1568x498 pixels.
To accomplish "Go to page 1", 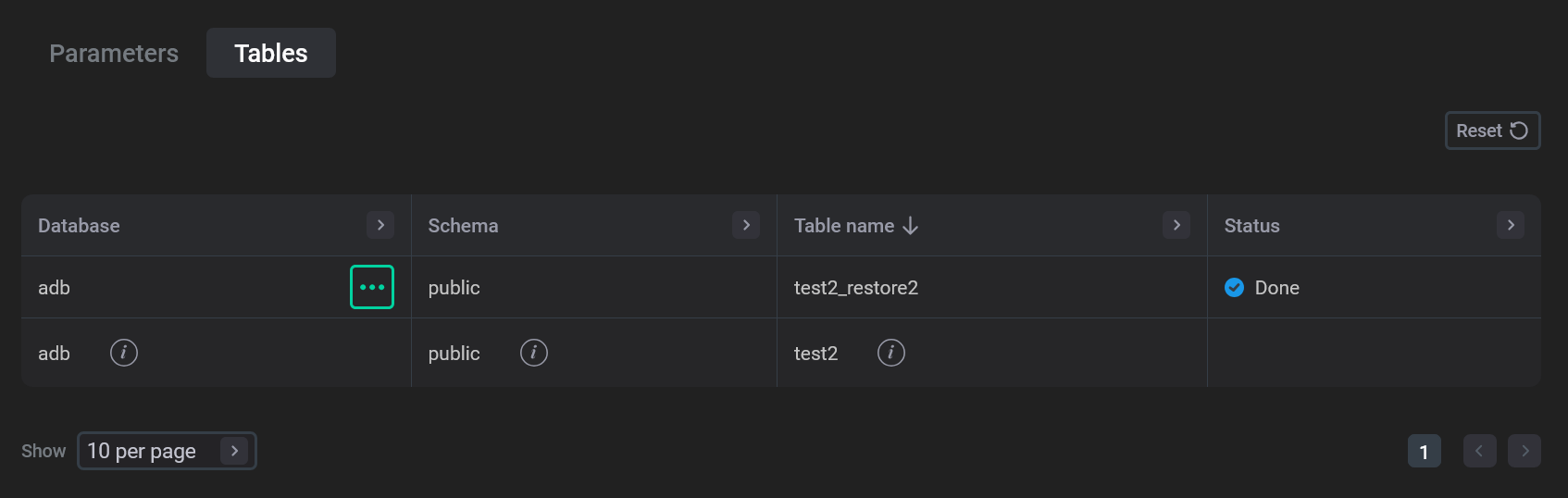I will point(1424,452).
